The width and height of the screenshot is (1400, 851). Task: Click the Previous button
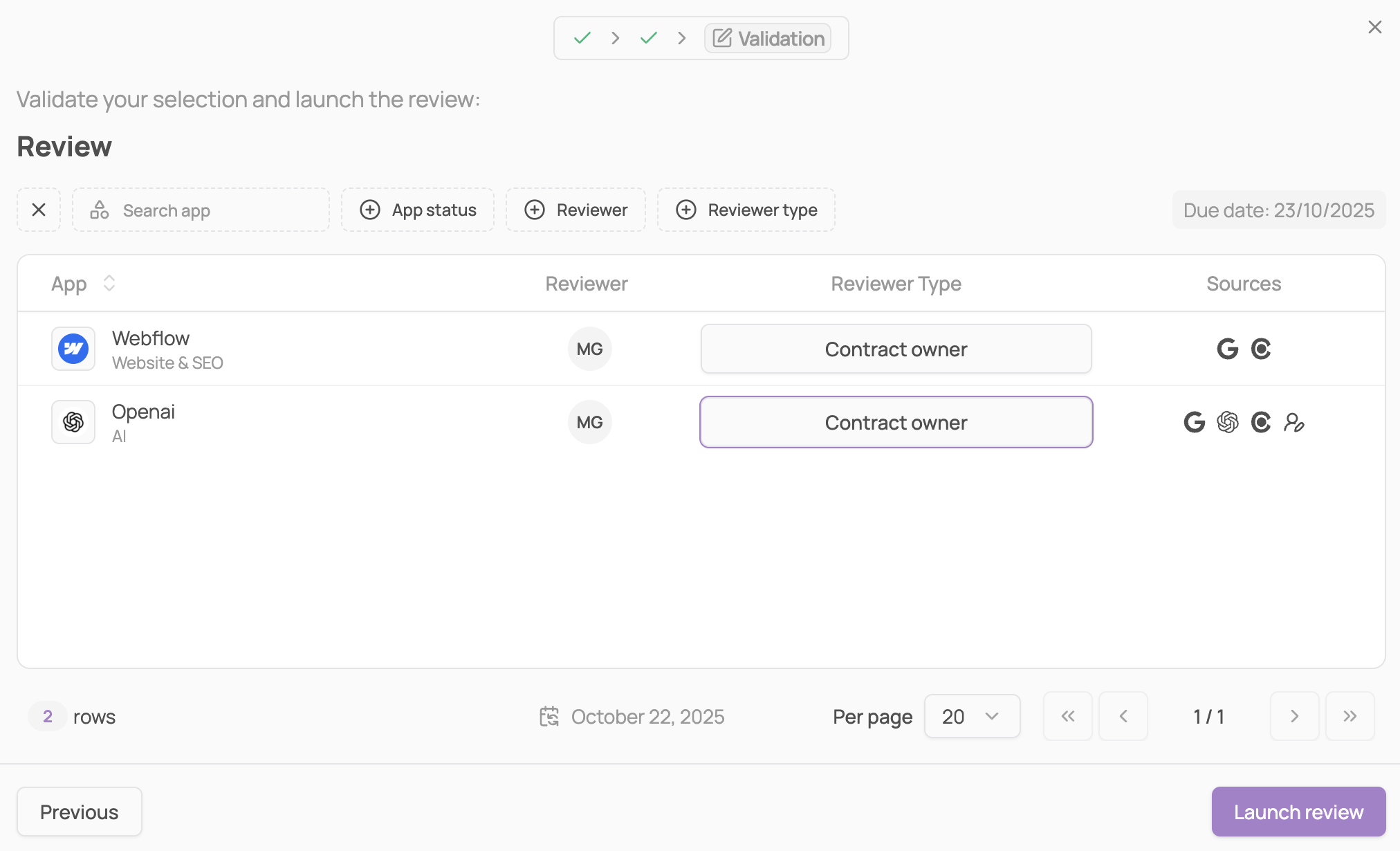point(80,812)
